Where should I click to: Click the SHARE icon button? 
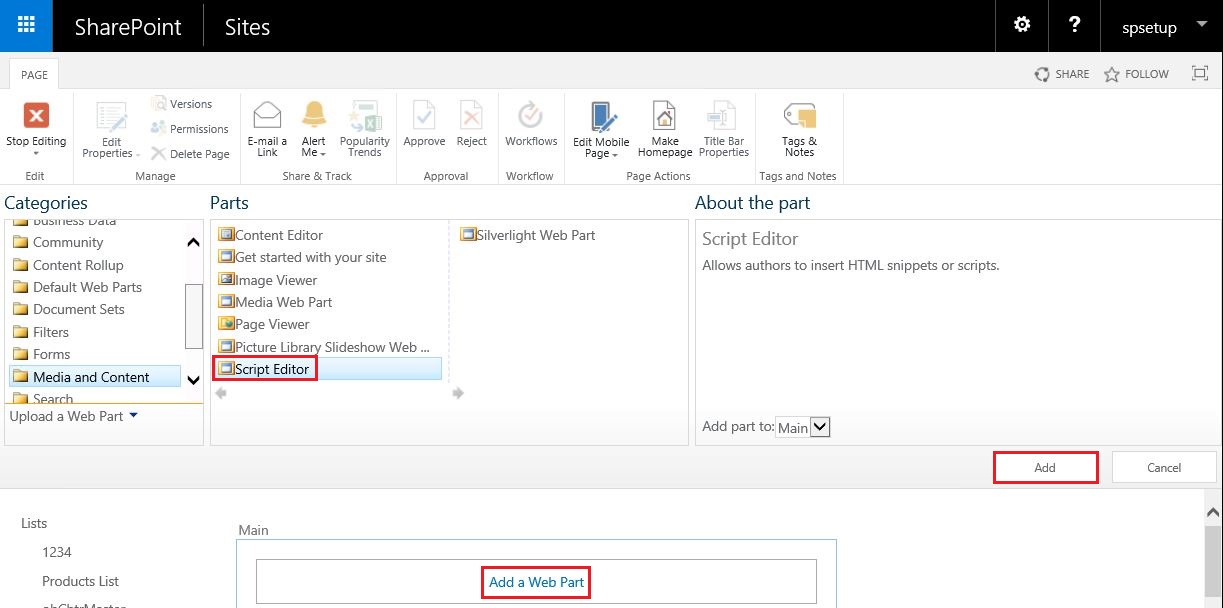click(1062, 74)
